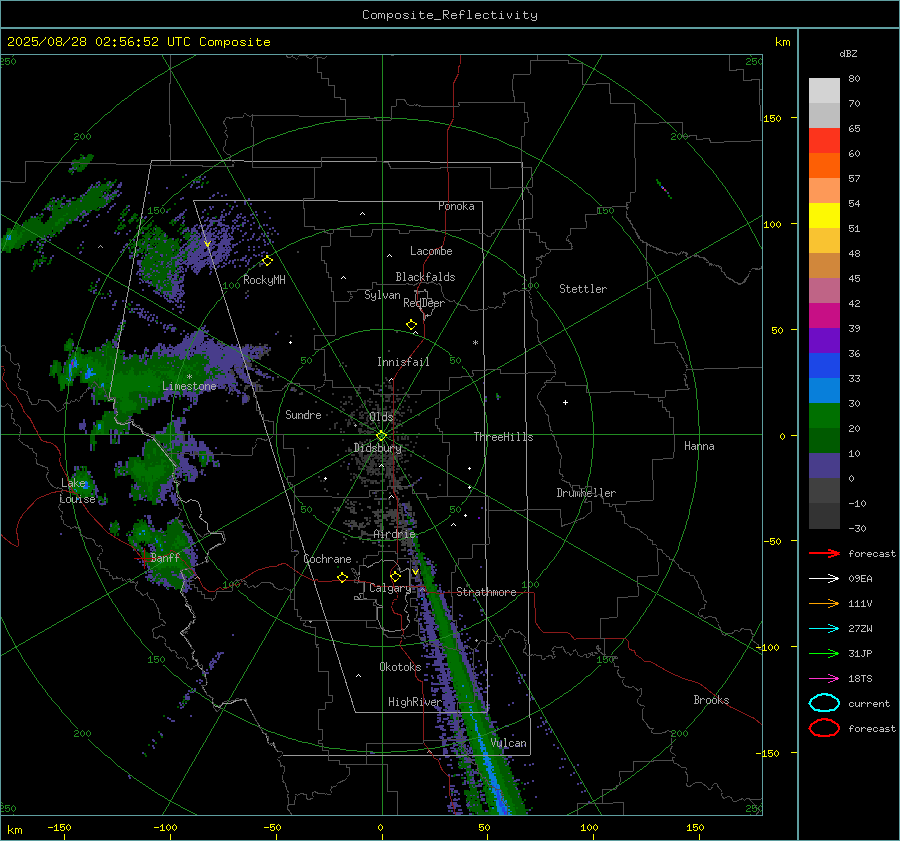This screenshot has width=900, height=841.
Task: Click the Lacombe label
Action: click(x=431, y=251)
